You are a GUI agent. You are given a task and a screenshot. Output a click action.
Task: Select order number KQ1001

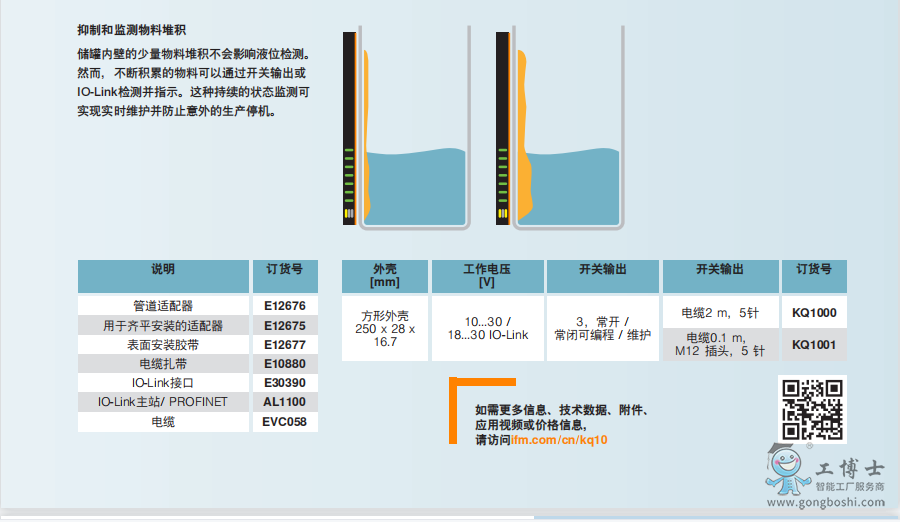pyautogui.click(x=813, y=344)
